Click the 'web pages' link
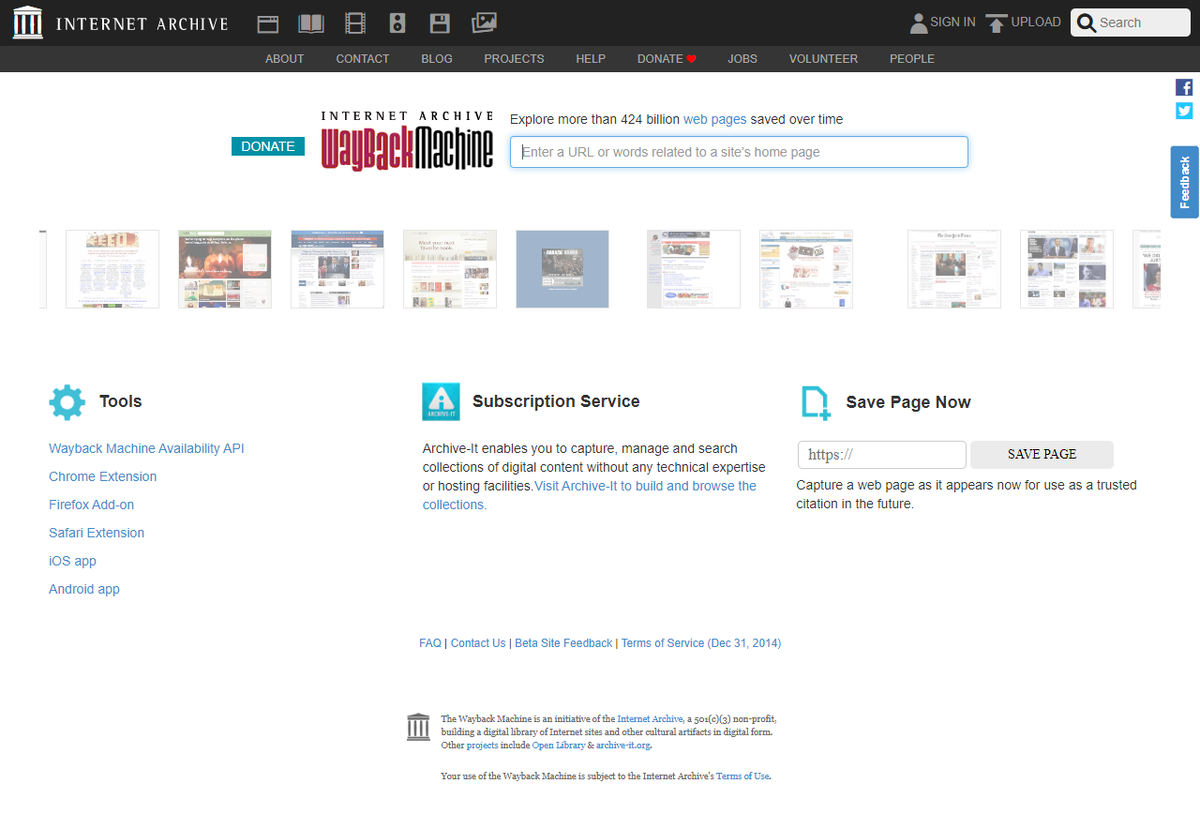This screenshot has width=1200, height=829. click(x=715, y=119)
